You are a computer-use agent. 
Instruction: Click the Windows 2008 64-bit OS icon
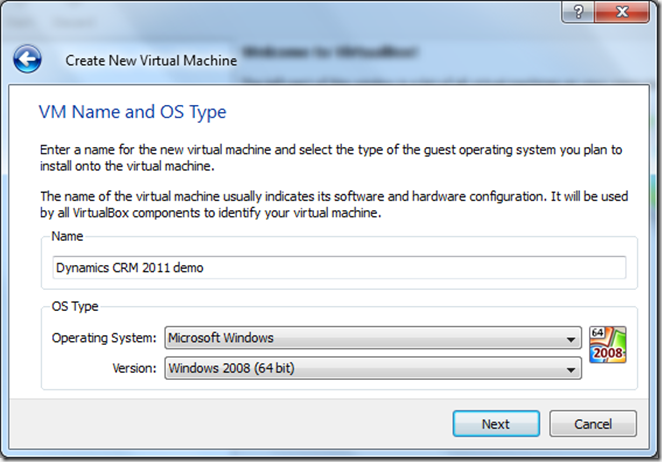point(607,346)
